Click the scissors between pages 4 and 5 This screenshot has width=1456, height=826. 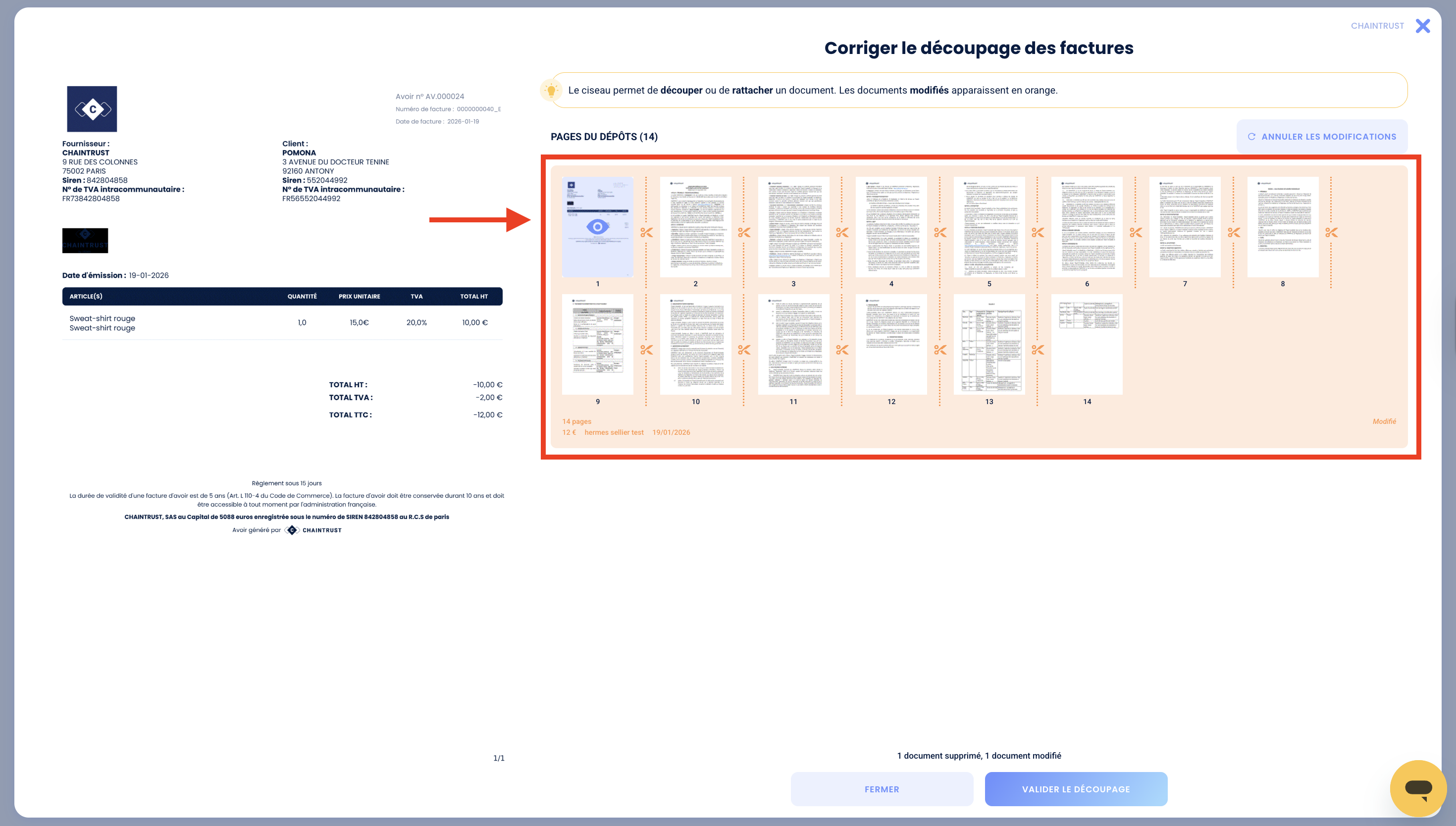click(940, 233)
